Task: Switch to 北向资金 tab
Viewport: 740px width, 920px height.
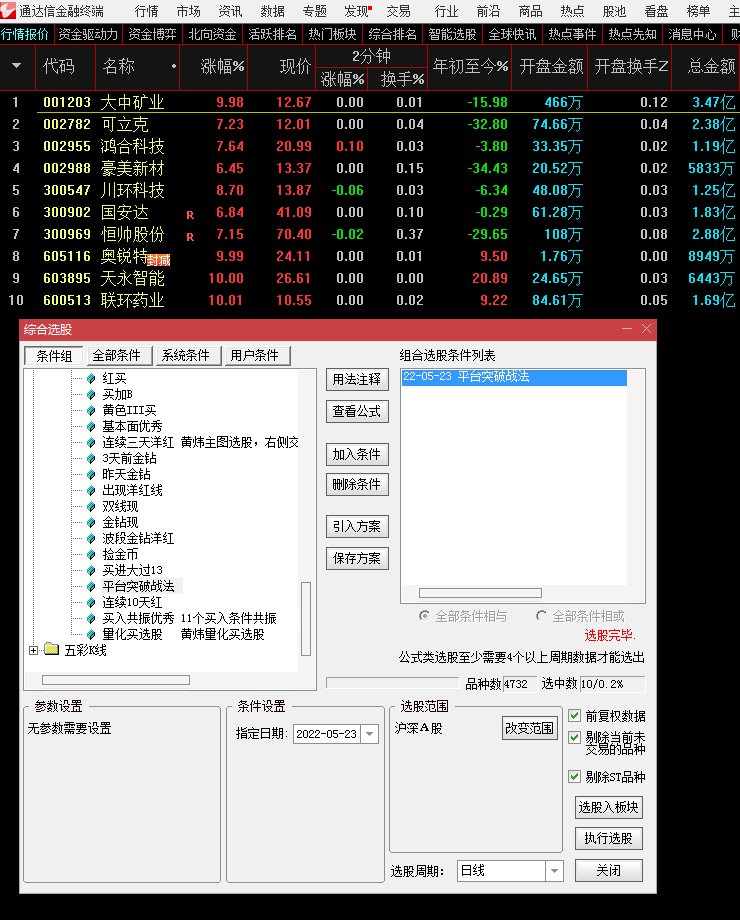Action: pyautogui.click(x=212, y=34)
